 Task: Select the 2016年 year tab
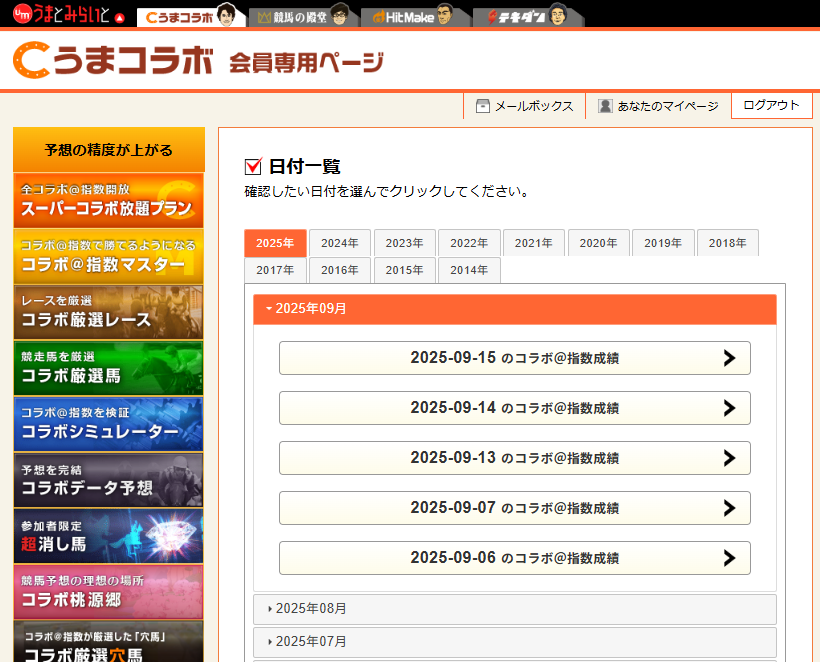tap(340, 270)
